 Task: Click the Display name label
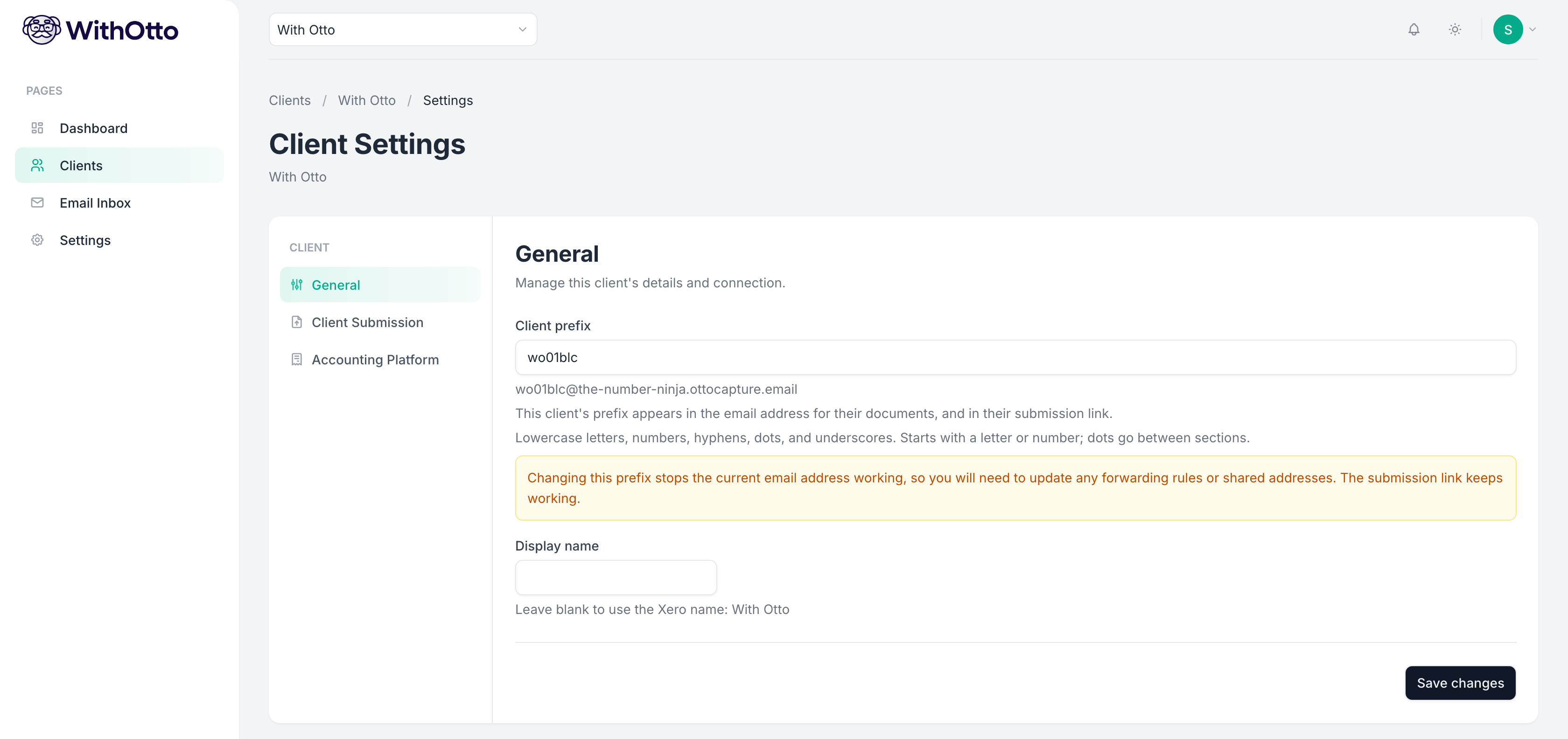coord(557,546)
